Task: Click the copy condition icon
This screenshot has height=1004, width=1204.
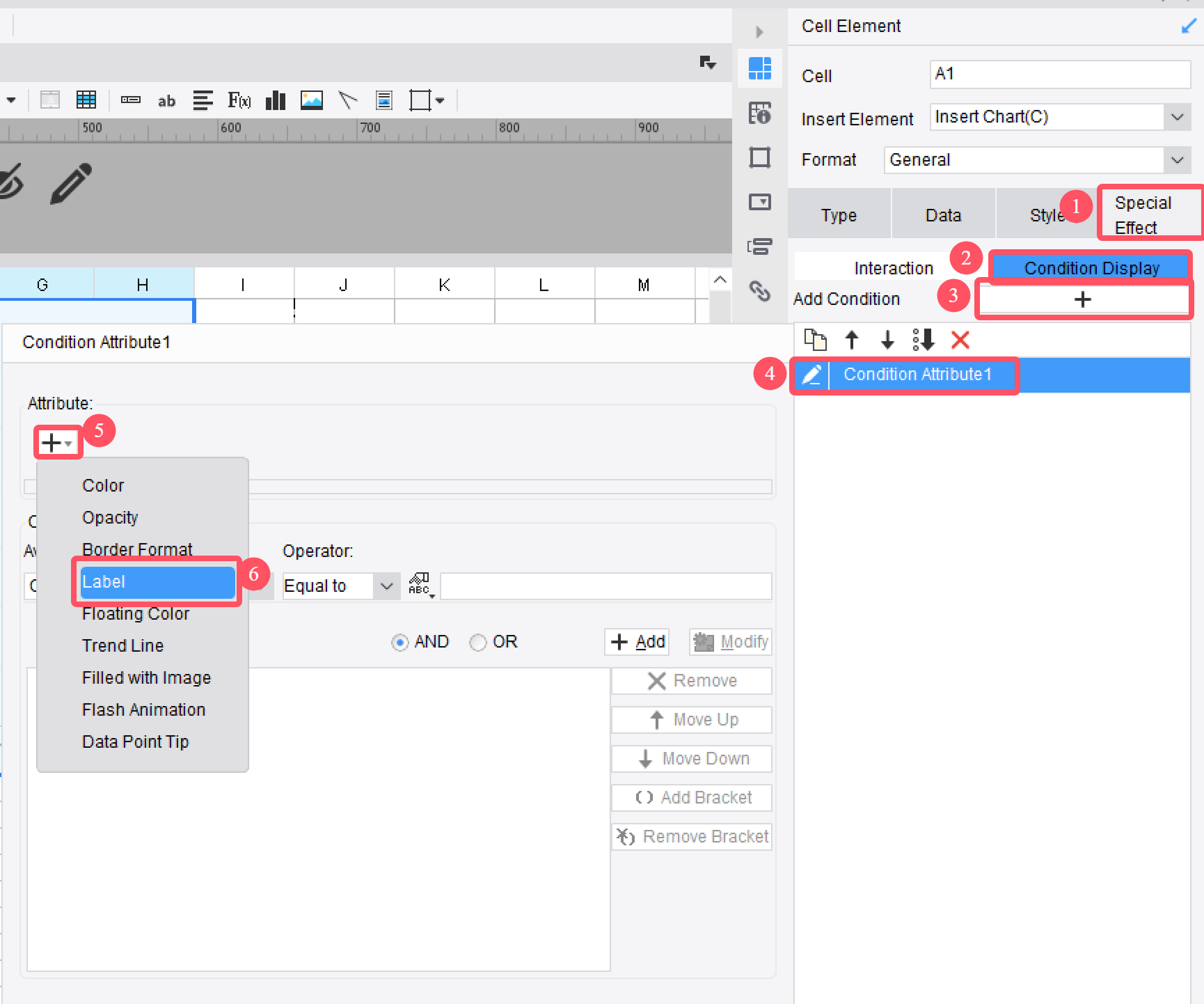Action: 815,340
